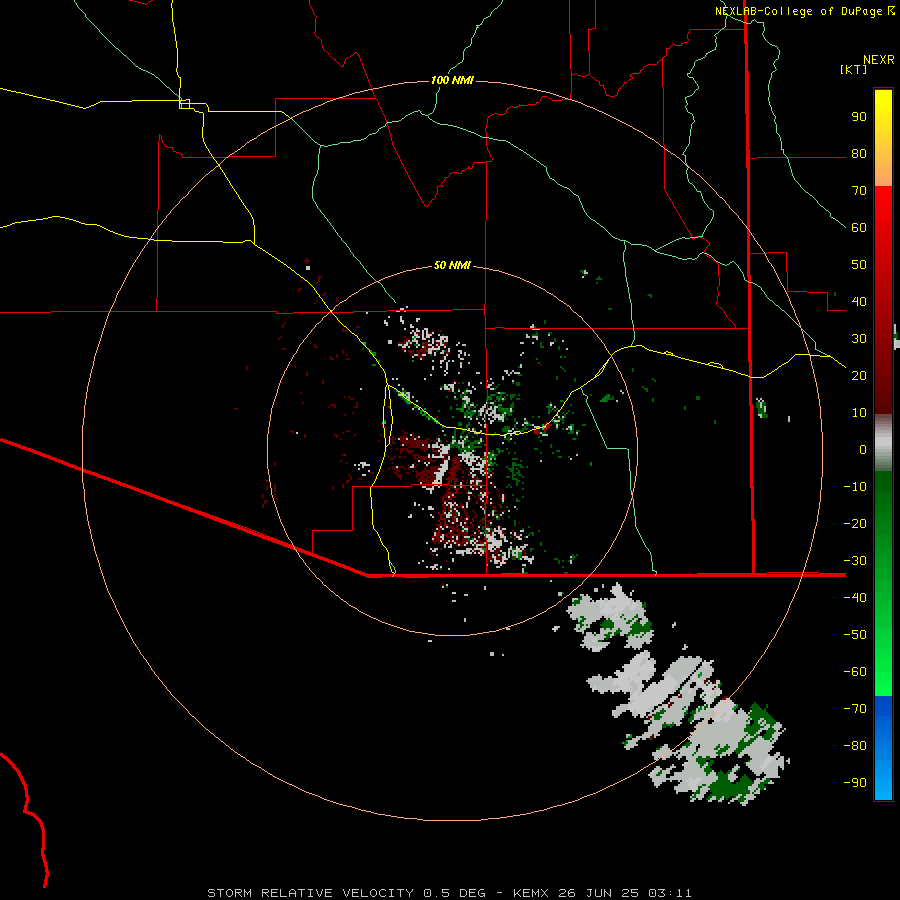
Task: Click the 100 NMI range ring label
Action: tap(452, 80)
